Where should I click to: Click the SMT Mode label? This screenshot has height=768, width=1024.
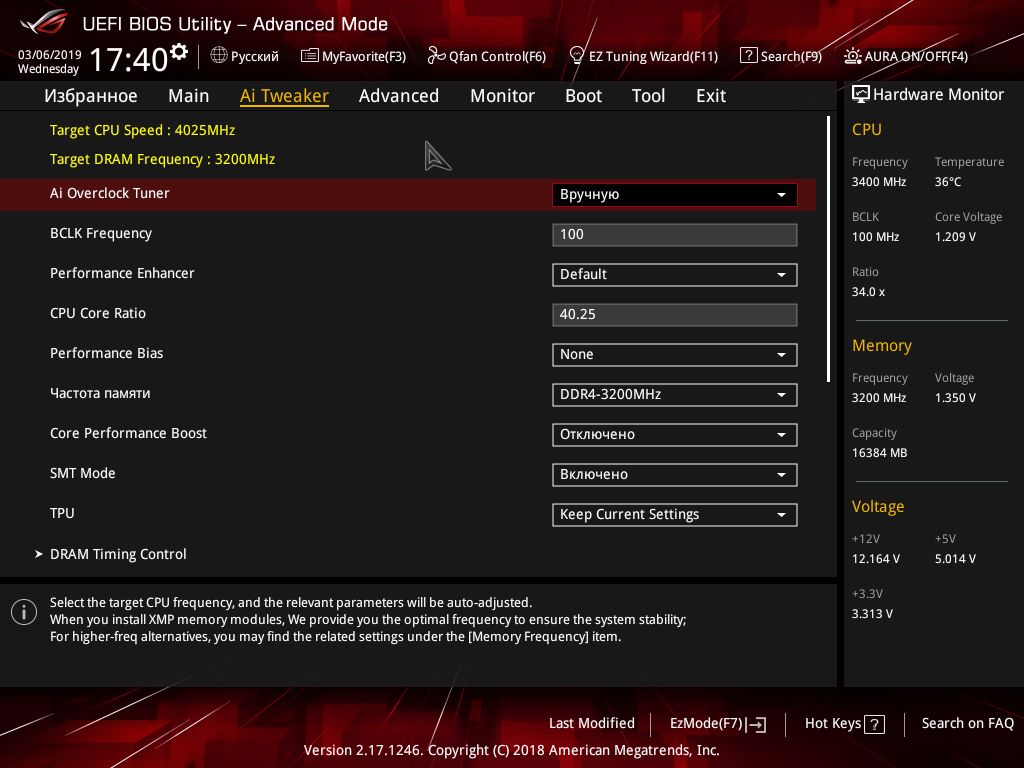click(x=82, y=473)
